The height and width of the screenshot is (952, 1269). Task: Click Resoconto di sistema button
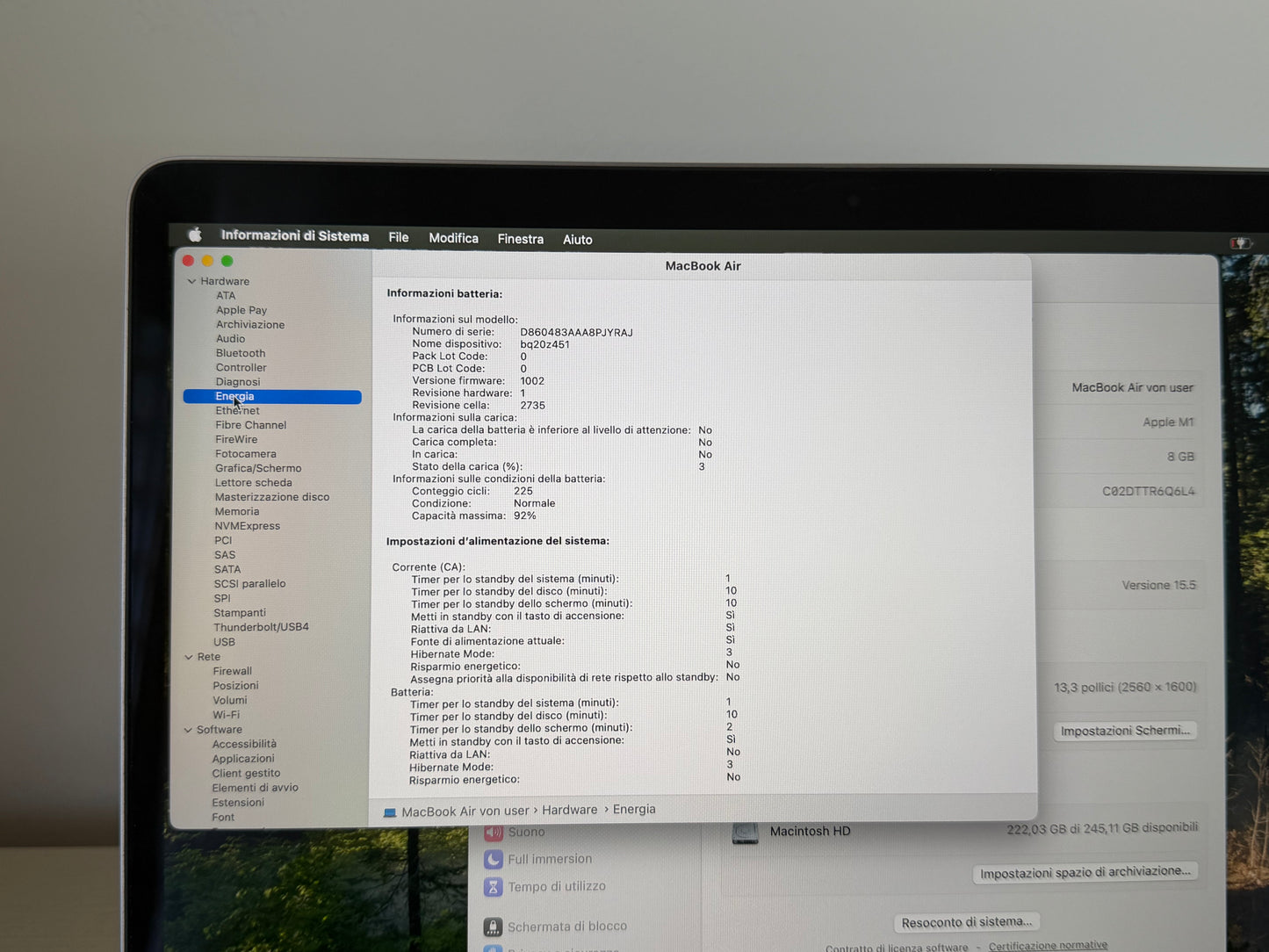point(966,922)
